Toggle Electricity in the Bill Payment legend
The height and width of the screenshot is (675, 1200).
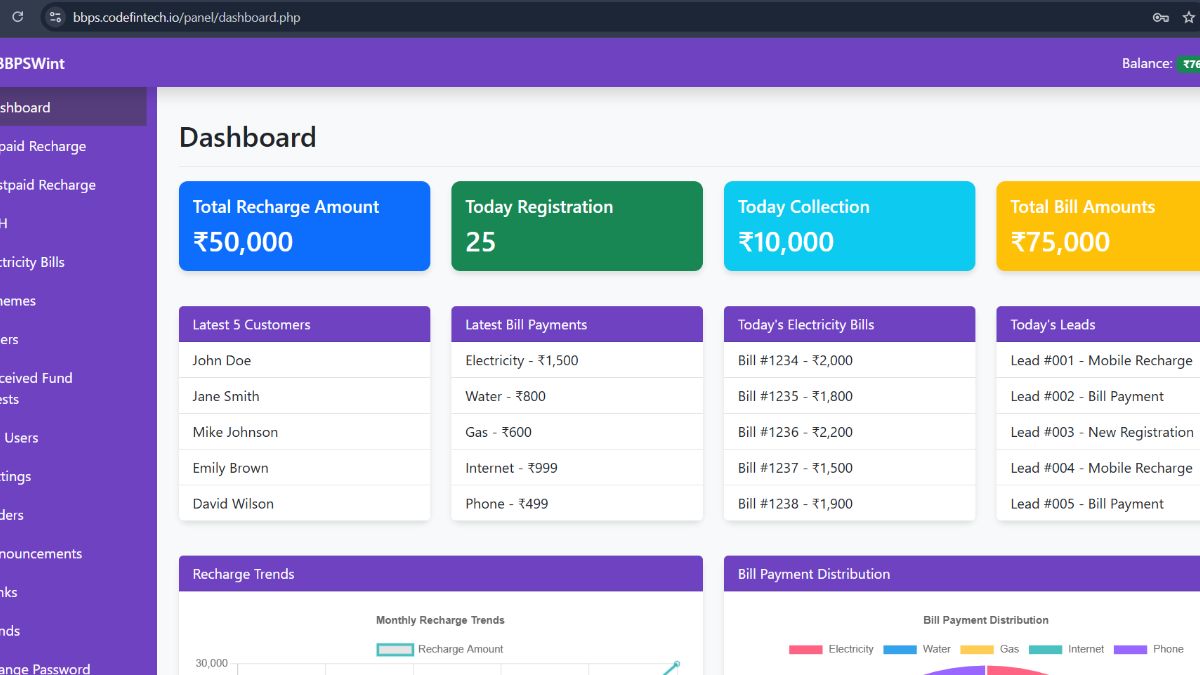(x=832, y=648)
